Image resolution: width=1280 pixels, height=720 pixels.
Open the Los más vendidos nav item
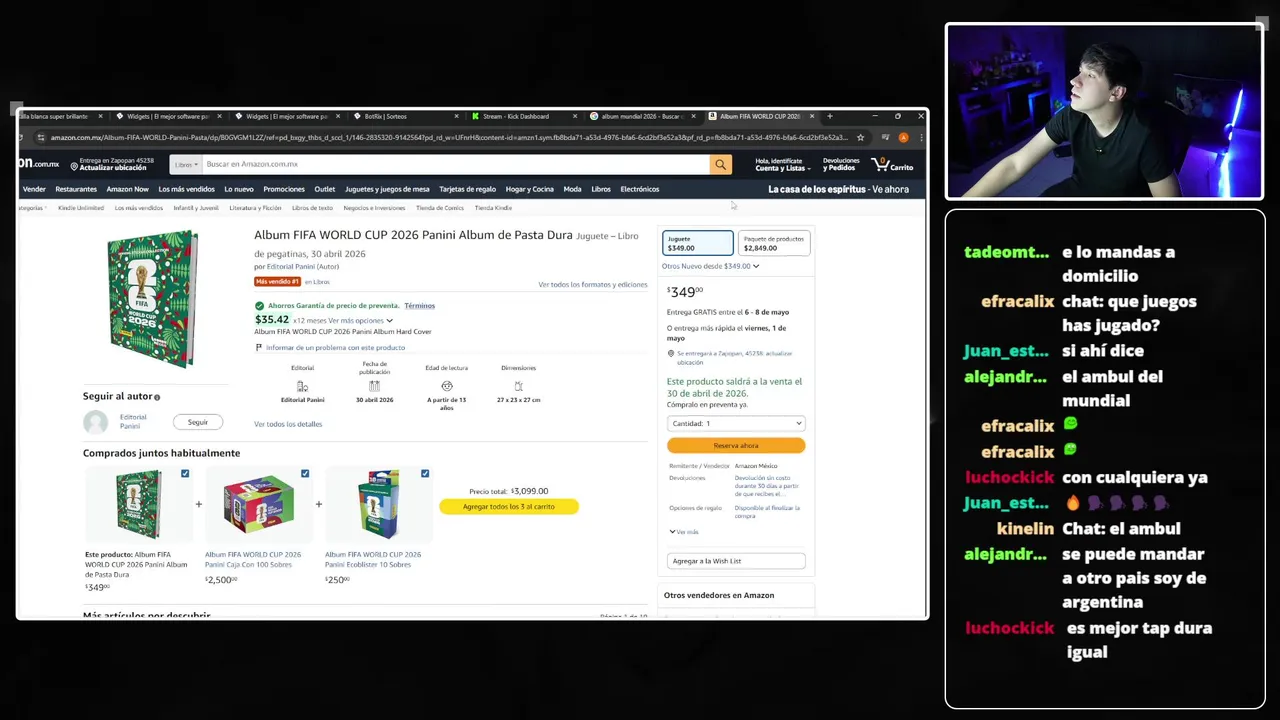[x=186, y=189]
